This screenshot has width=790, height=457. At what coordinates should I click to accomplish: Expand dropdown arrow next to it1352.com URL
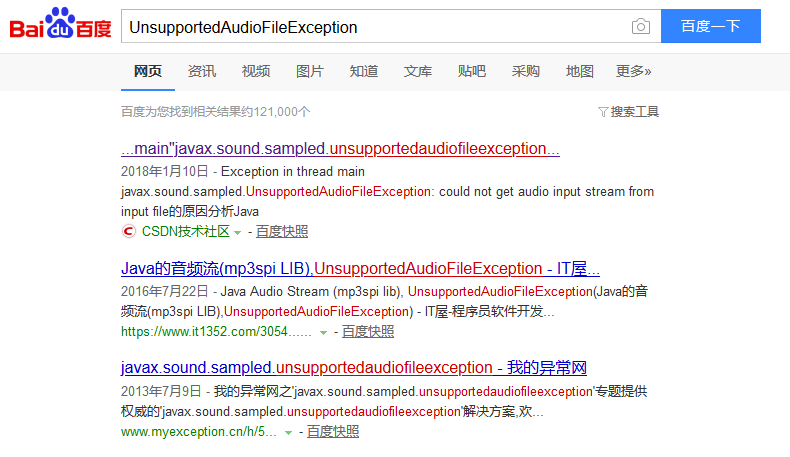click(x=323, y=333)
